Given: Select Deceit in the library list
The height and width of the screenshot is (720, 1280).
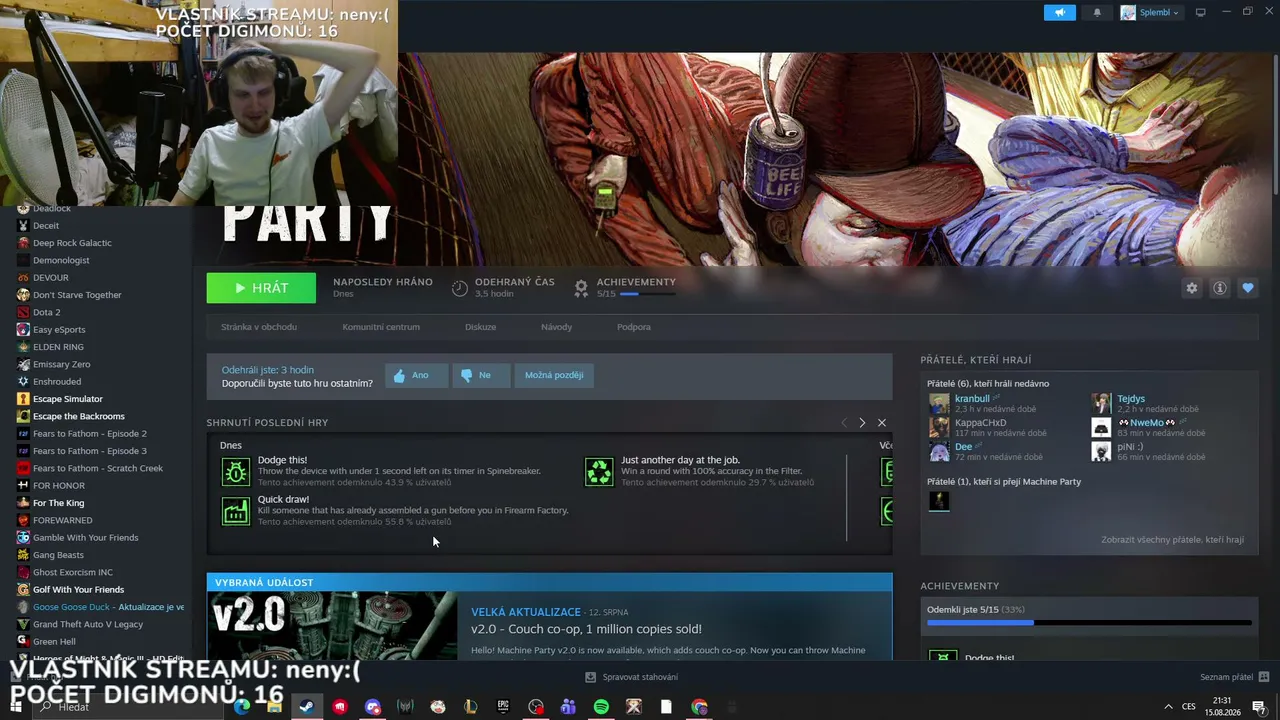Looking at the screenshot, I should (x=46, y=226).
